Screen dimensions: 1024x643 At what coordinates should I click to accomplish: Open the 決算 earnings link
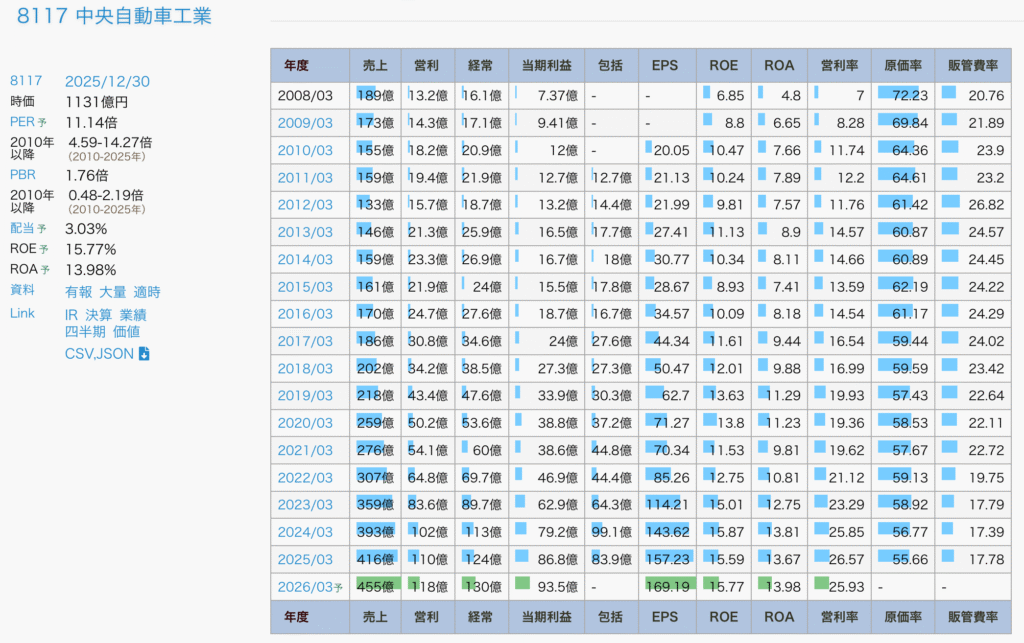pos(98,315)
